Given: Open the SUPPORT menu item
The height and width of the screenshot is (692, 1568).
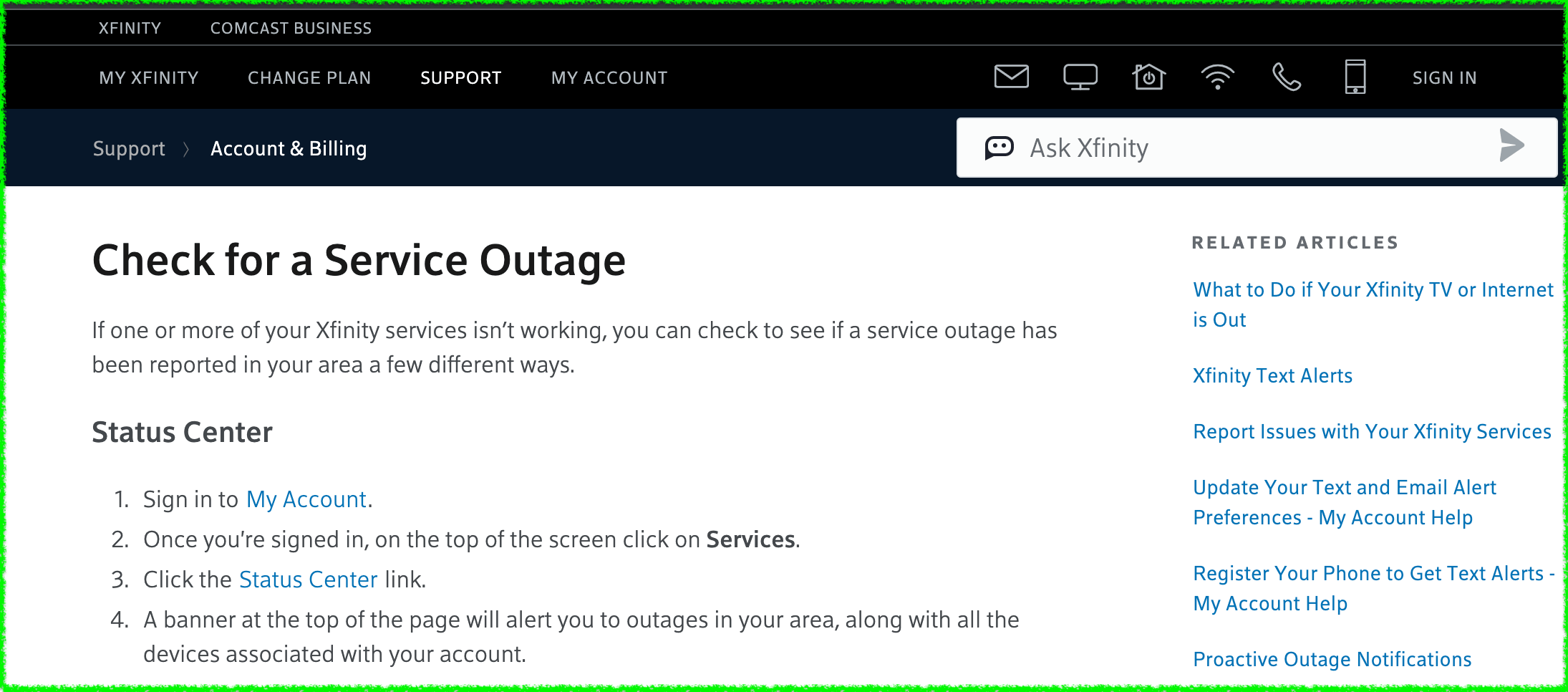Looking at the screenshot, I should pyautogui.click(x=461, y=77).
